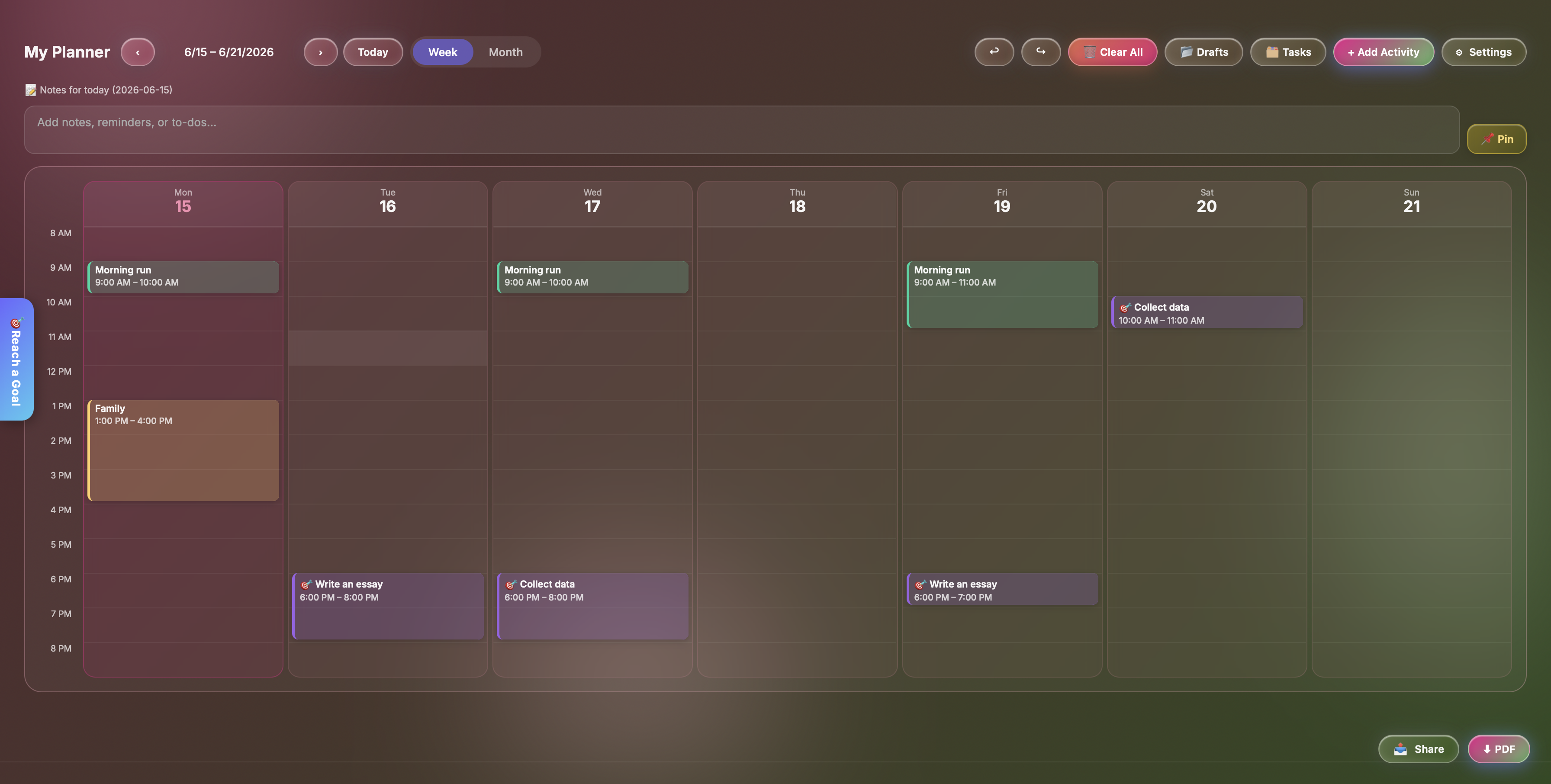Pin today's note
1551x784 pixels.
[1496, 139]
